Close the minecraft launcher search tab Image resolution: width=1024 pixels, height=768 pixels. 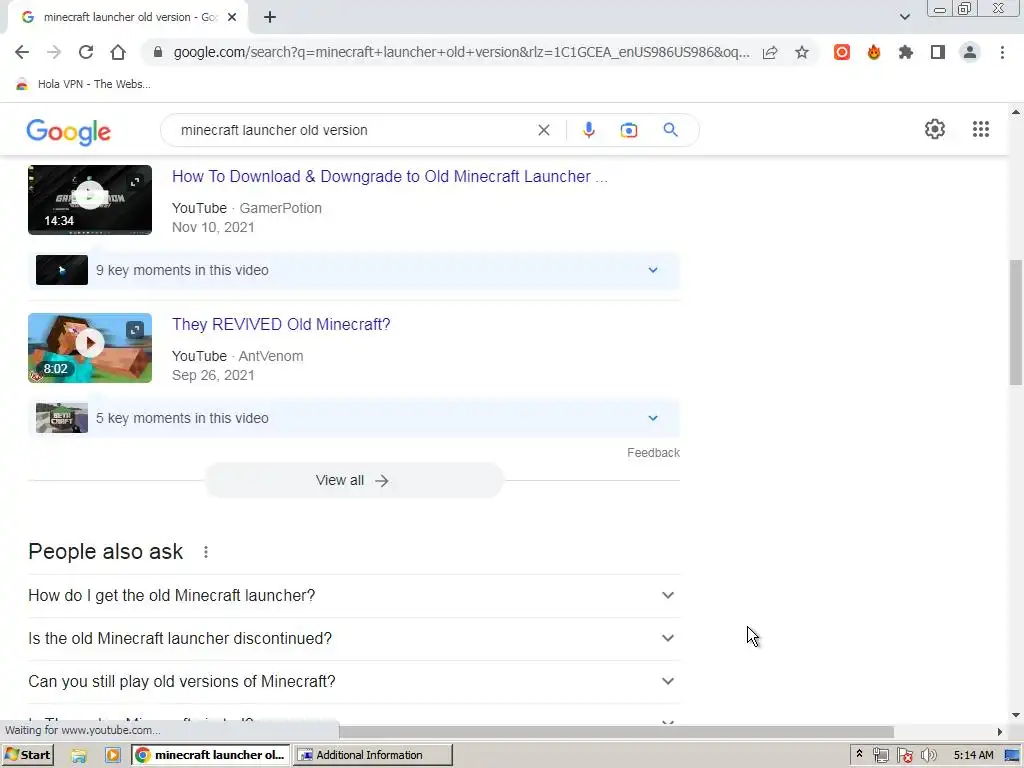pyautogui.click(x=232, y=17)
